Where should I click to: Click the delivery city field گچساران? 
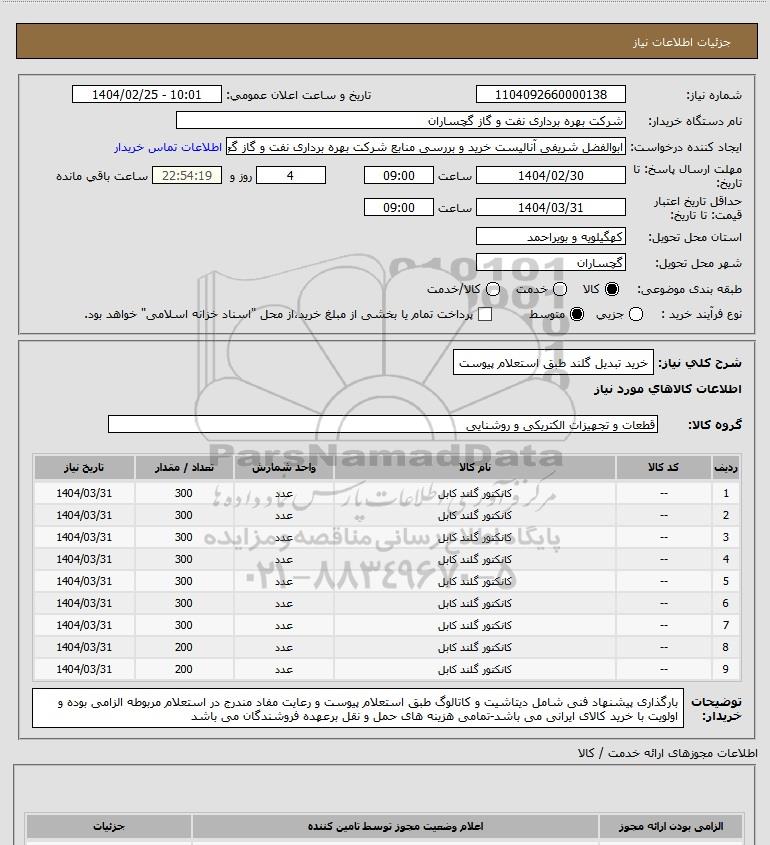[551, 262]
